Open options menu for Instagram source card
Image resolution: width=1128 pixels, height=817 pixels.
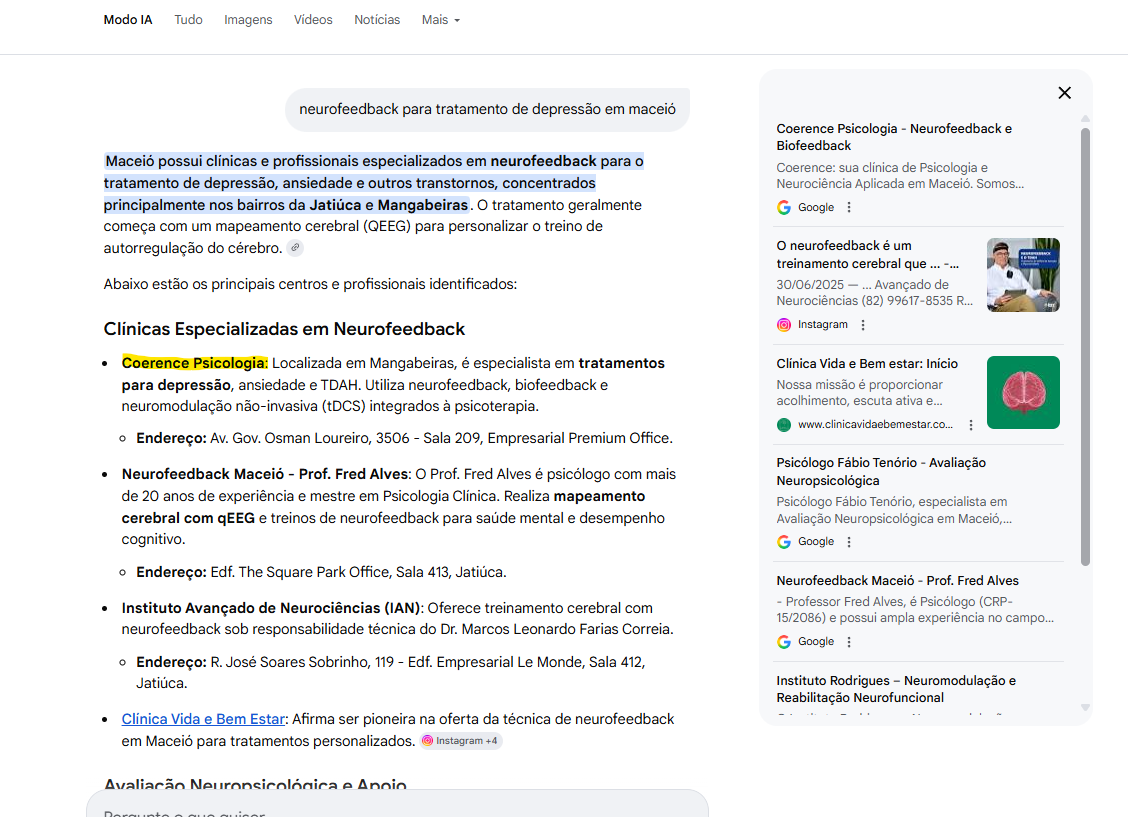click(x=863, y=325)
